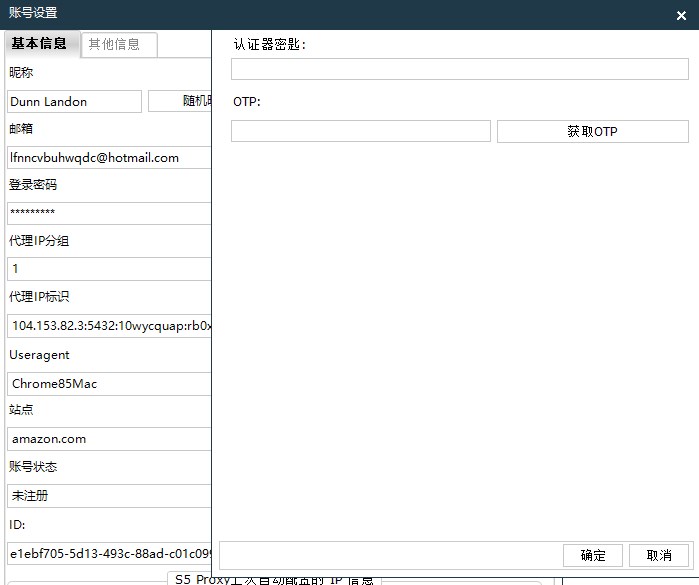Click the 认证器密匙 input field

point(460,69)
